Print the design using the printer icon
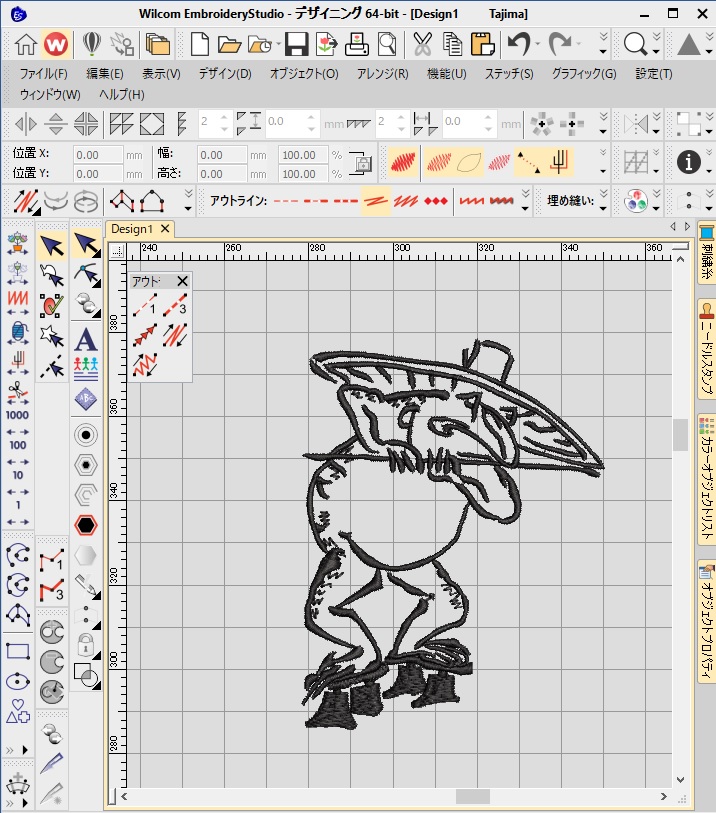Image resolution: width=716 pixels, height=813 pixels. coord(357,45)
